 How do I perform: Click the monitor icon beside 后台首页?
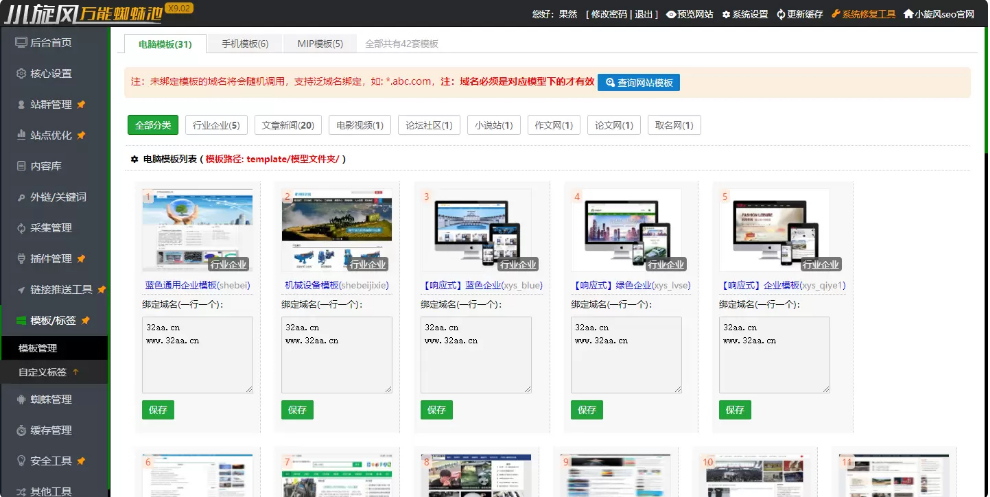tap(21, 42)
